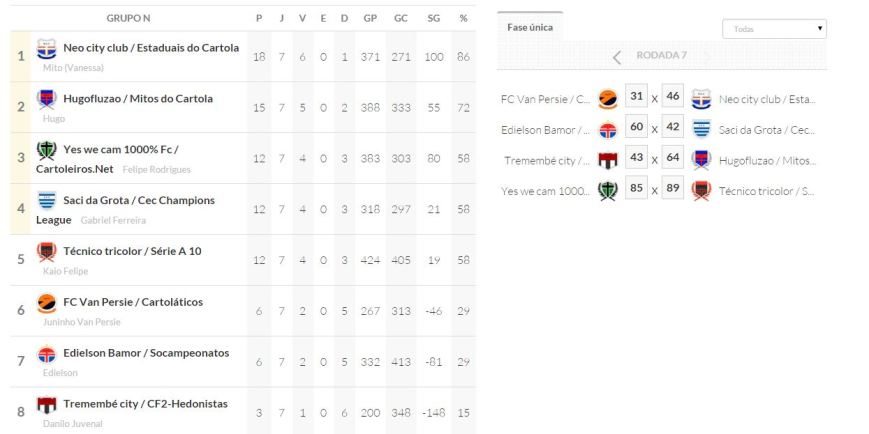869x434 pixels.
Task: Click Yes we cam 1000% Fc crest
Action: coord(47,150)
